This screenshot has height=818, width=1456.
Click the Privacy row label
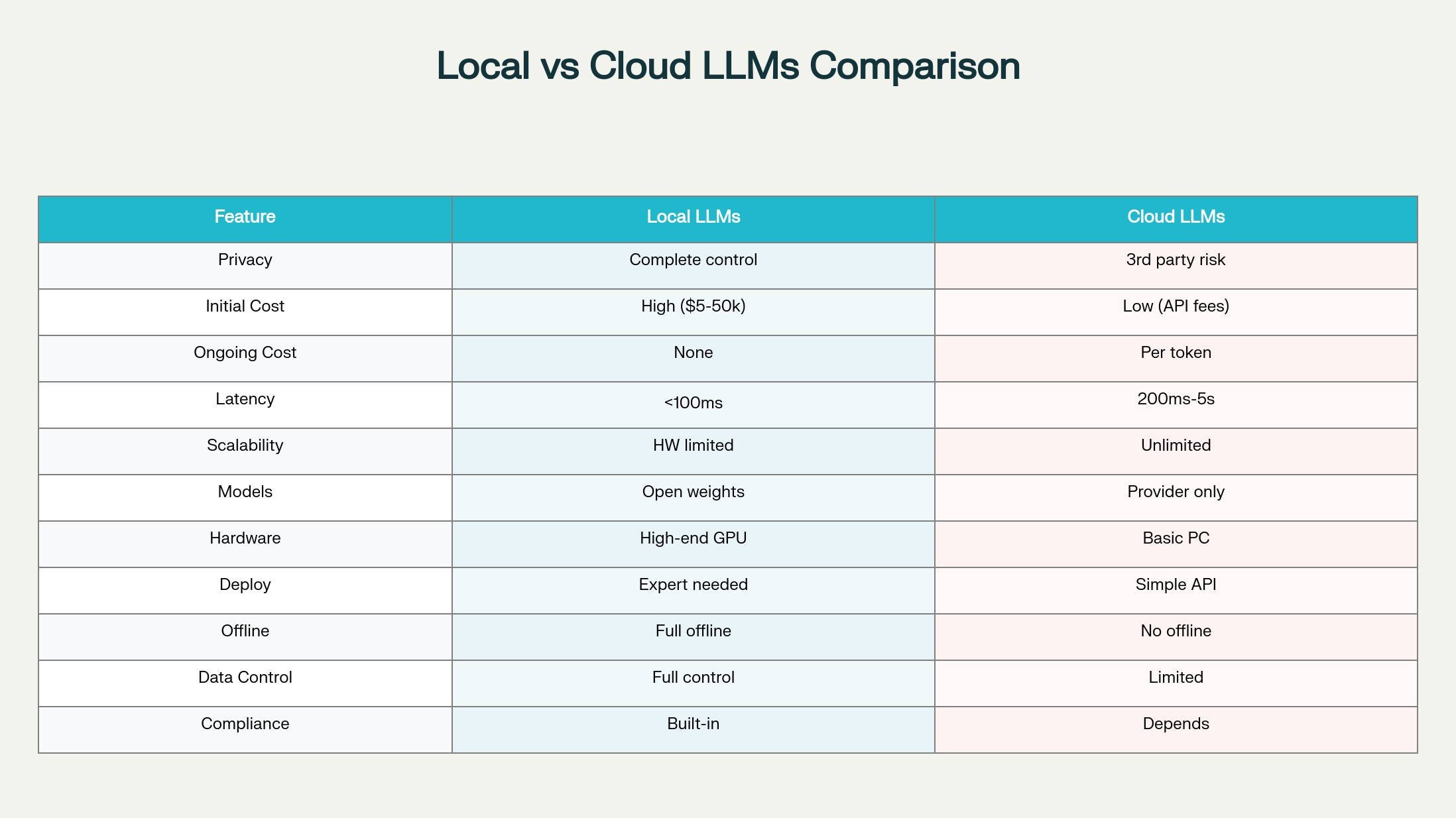click(x=245, y=260)
